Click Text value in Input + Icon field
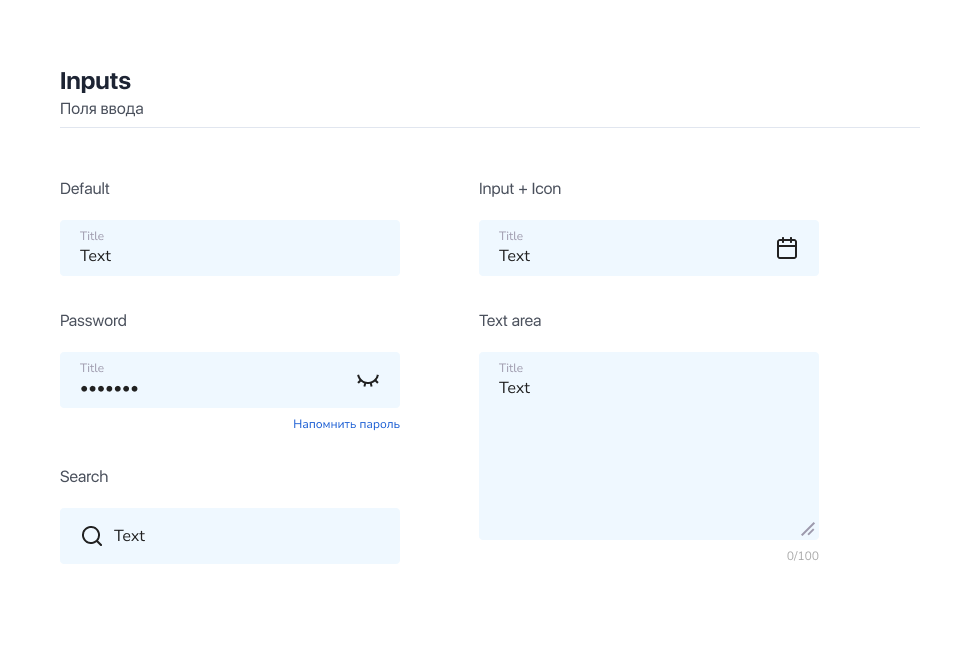 tap(514, 256)
